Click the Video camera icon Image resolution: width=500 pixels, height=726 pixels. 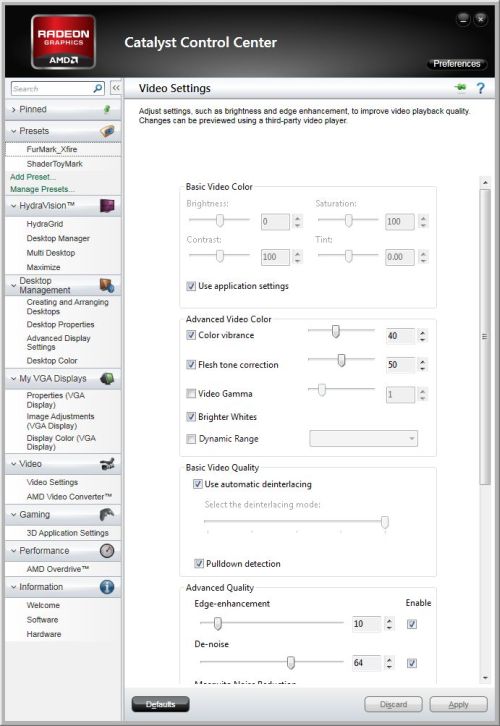pyautogui.click(x=107, y=464)
